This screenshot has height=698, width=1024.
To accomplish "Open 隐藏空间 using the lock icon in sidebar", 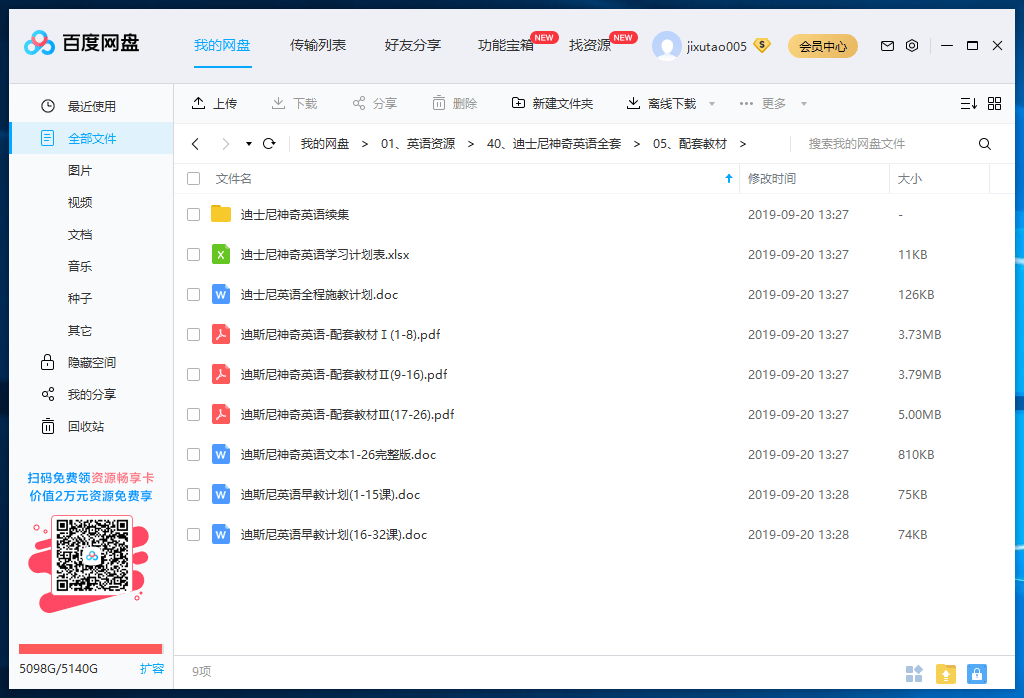I will pos(47,362).
